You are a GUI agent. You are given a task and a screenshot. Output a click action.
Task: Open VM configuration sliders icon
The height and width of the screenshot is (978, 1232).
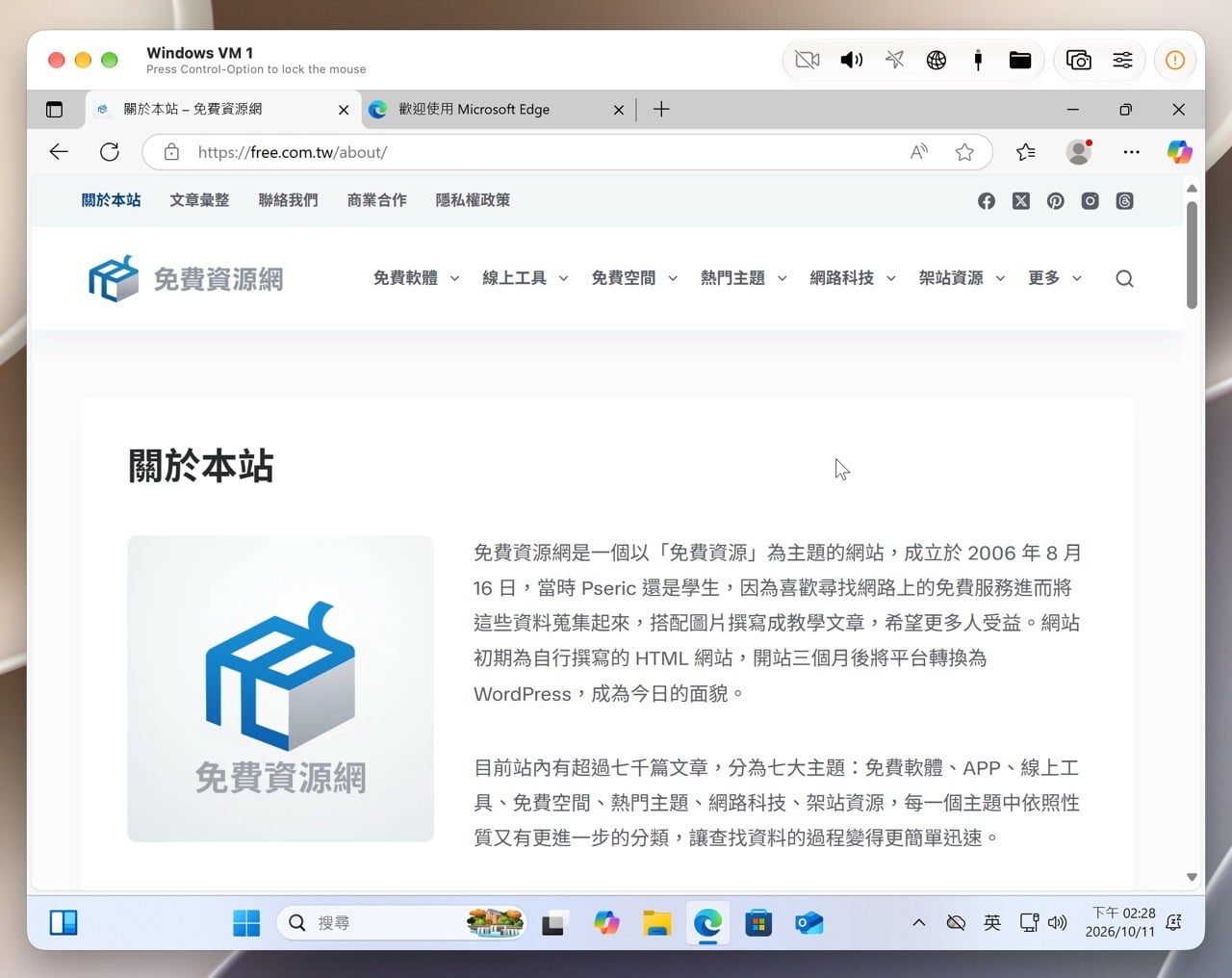1122,61
